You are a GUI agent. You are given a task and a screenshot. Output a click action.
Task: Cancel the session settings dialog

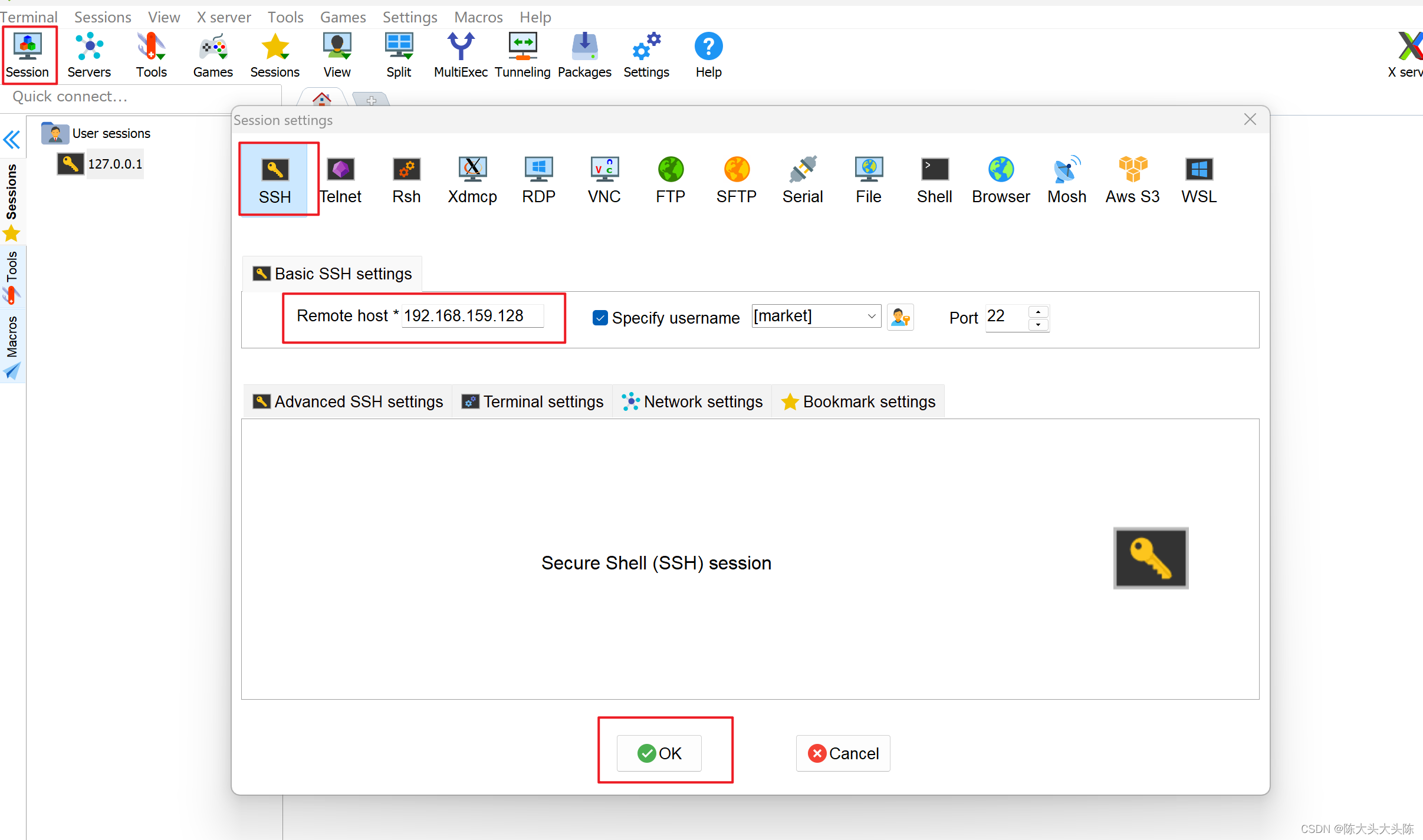point(842,753)
